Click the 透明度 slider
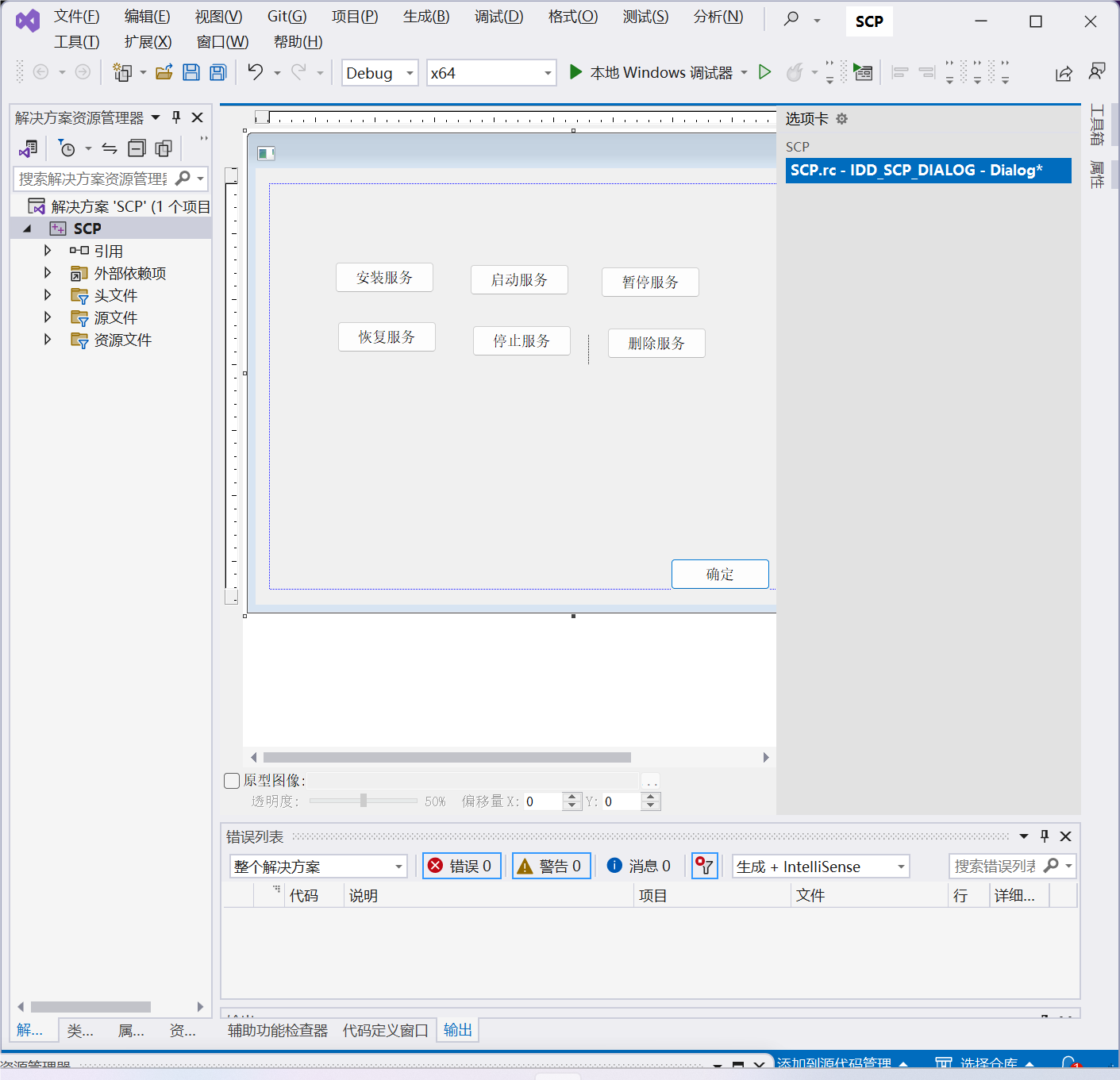The width and height of the screenshot is (1120, 1080). click(364, 801)
